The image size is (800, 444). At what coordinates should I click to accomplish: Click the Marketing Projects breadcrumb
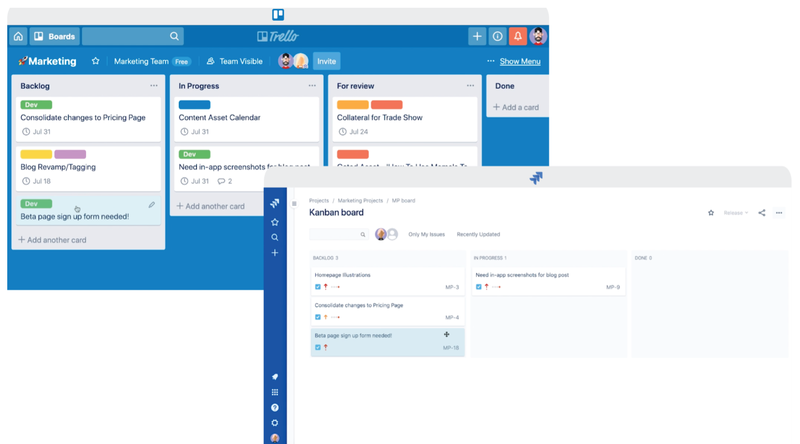[360, 201]
